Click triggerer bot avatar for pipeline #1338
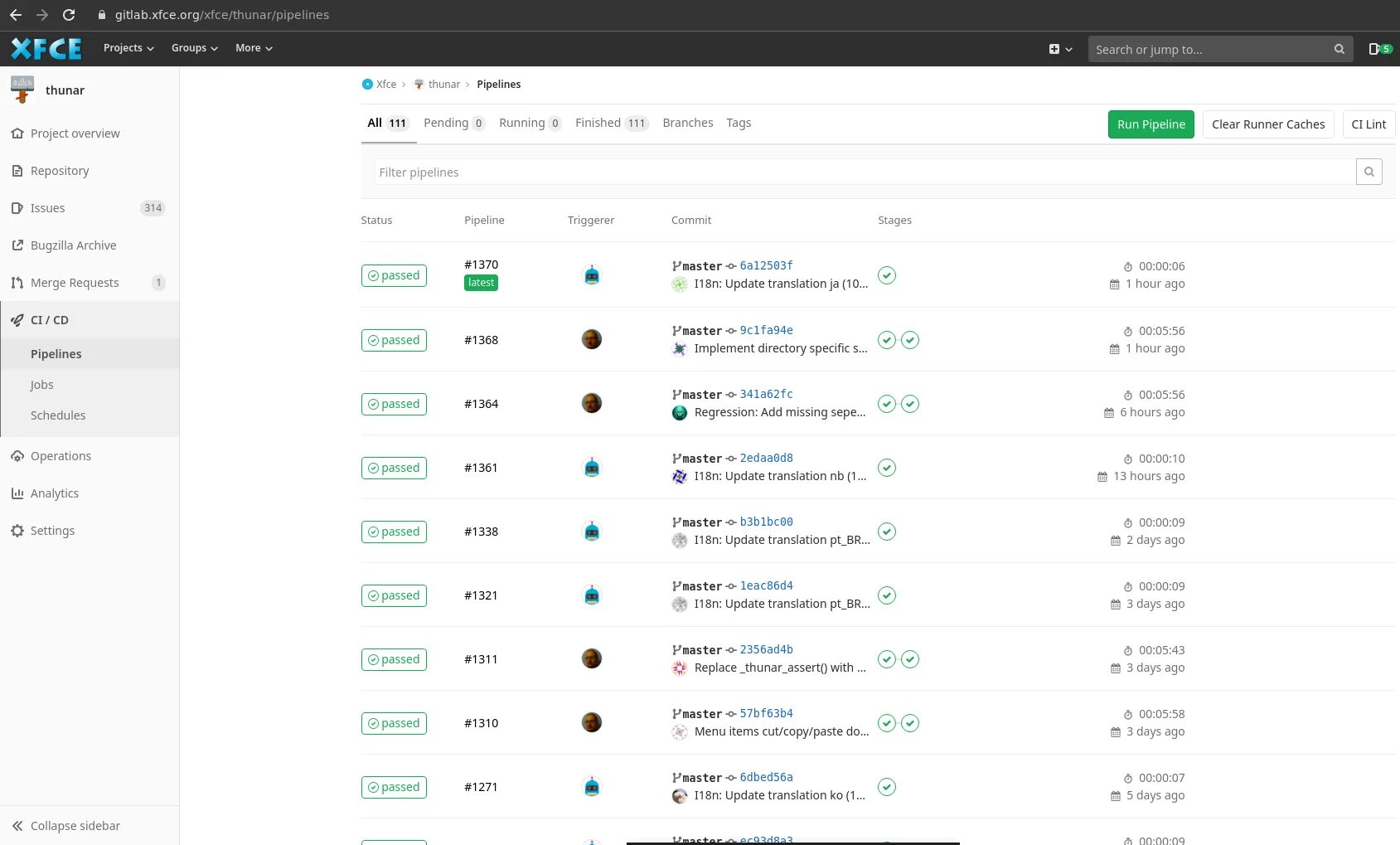This screenshot has width=1400, height=845. pyautogui.click(x=592, y=532)
